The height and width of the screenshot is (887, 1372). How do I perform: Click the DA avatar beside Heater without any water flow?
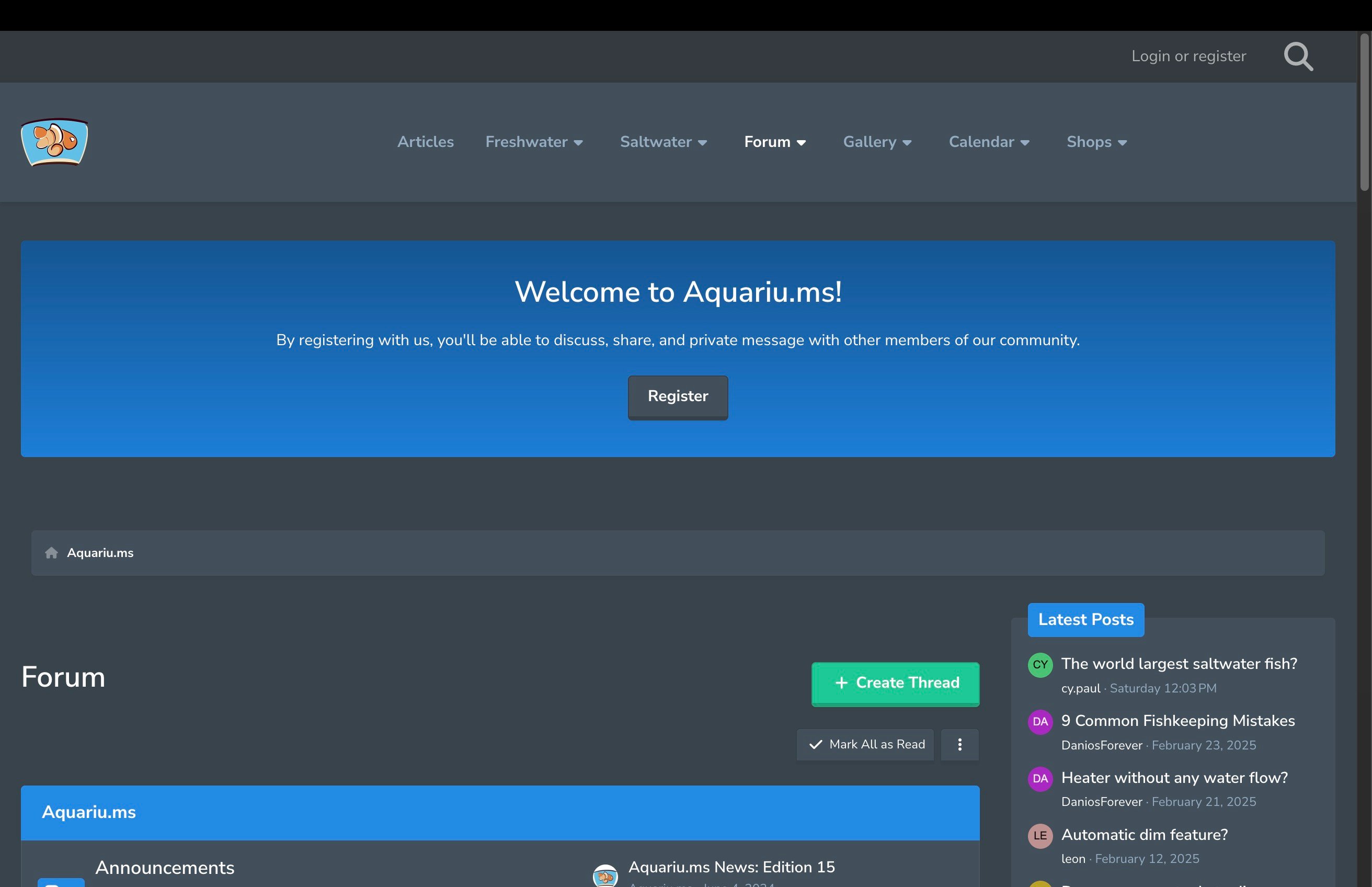click(1040, 779)
